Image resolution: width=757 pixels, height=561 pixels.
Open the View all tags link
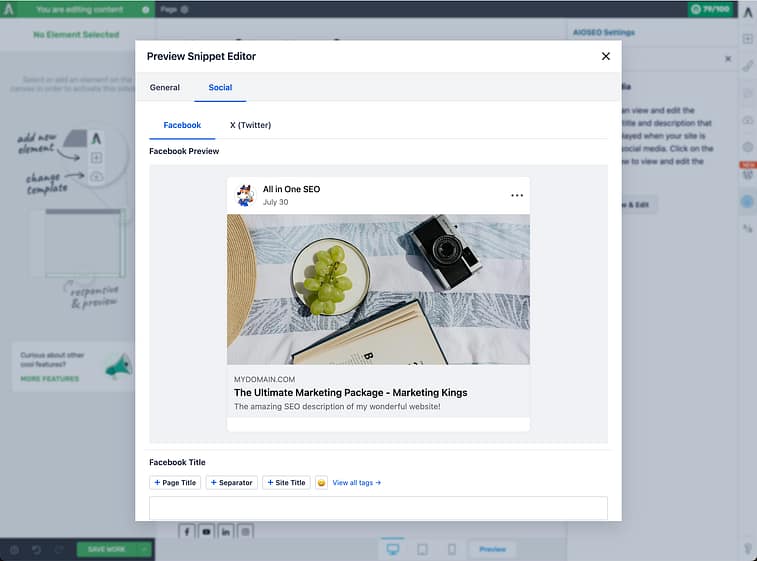356,483
